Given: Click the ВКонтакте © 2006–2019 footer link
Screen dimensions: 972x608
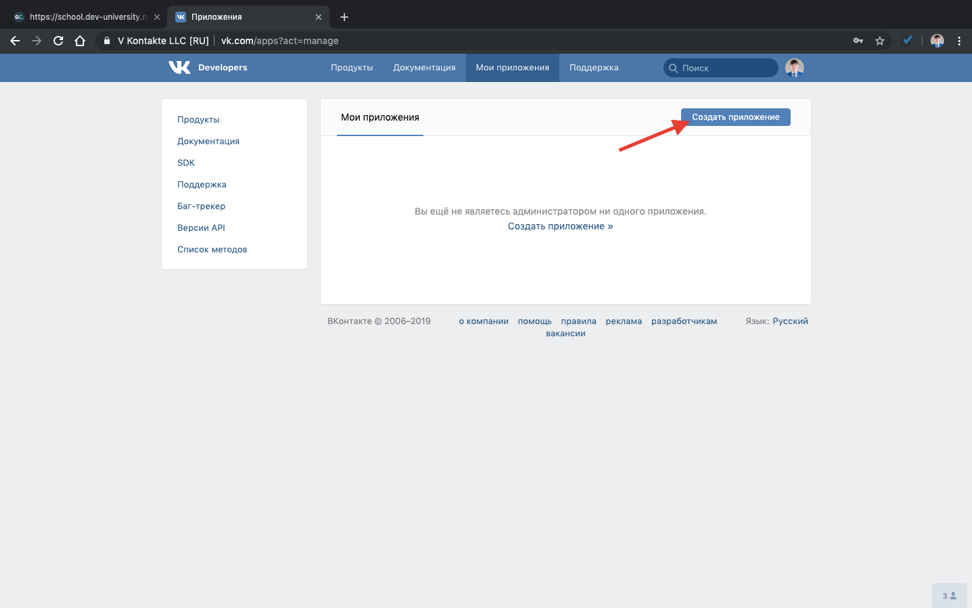Looking at the screenshot, I should pyautogui.click(x=379, y=321).
